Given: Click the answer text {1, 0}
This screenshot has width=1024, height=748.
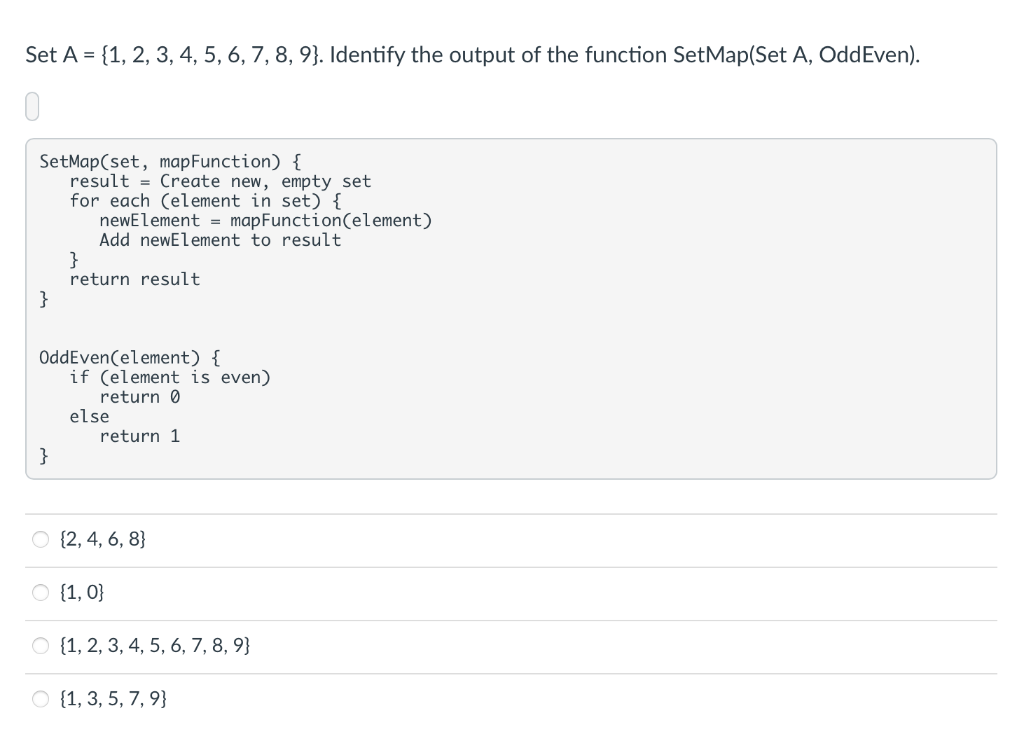Looking at the screenshot, I should [x=80, y=592].
